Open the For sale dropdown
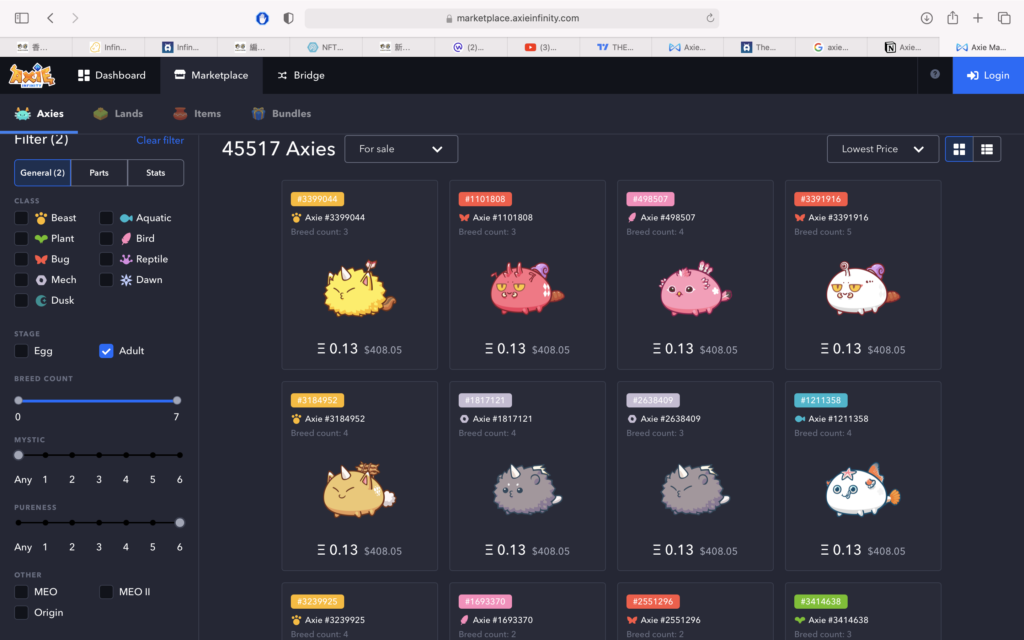This screenshot has width=1024, height=640. 401,149
